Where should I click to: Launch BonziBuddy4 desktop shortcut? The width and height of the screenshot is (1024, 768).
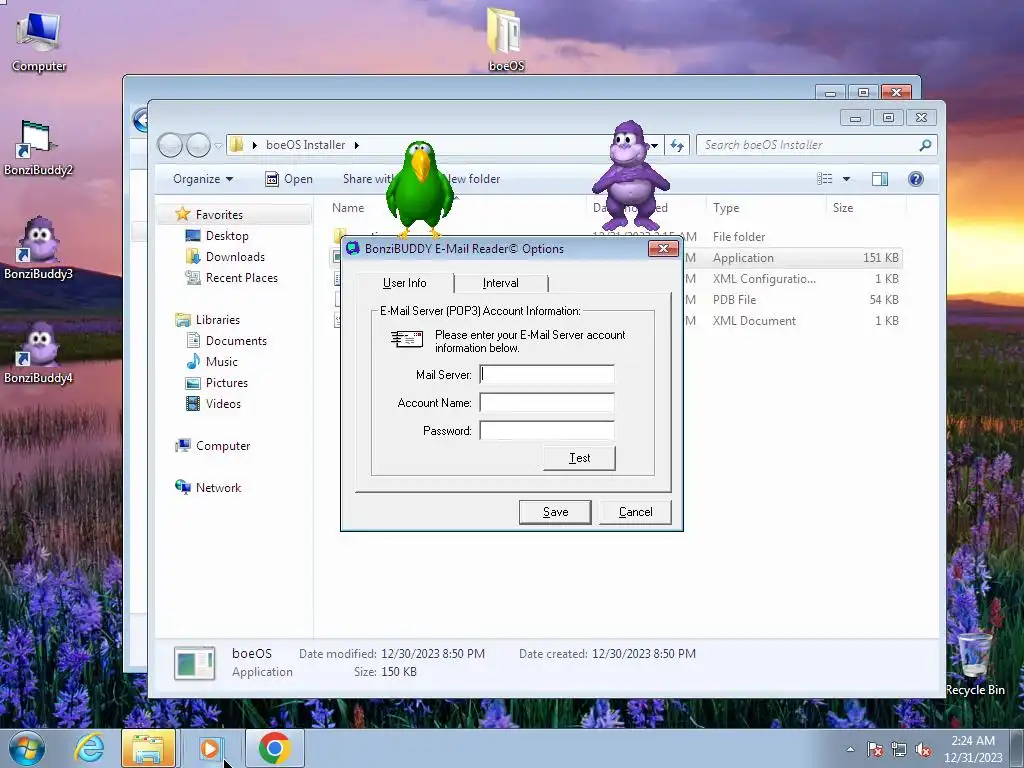pos(38,353)
